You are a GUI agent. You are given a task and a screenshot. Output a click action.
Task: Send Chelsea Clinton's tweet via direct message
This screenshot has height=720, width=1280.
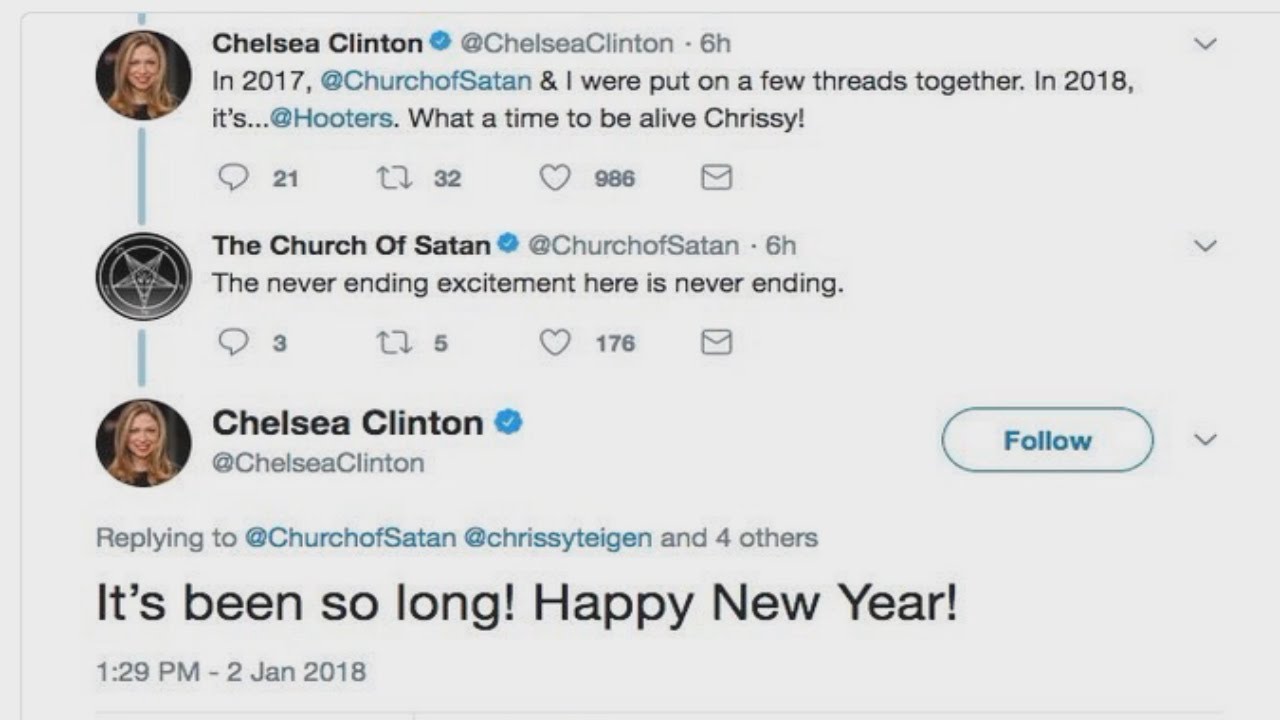click(716, 178)
